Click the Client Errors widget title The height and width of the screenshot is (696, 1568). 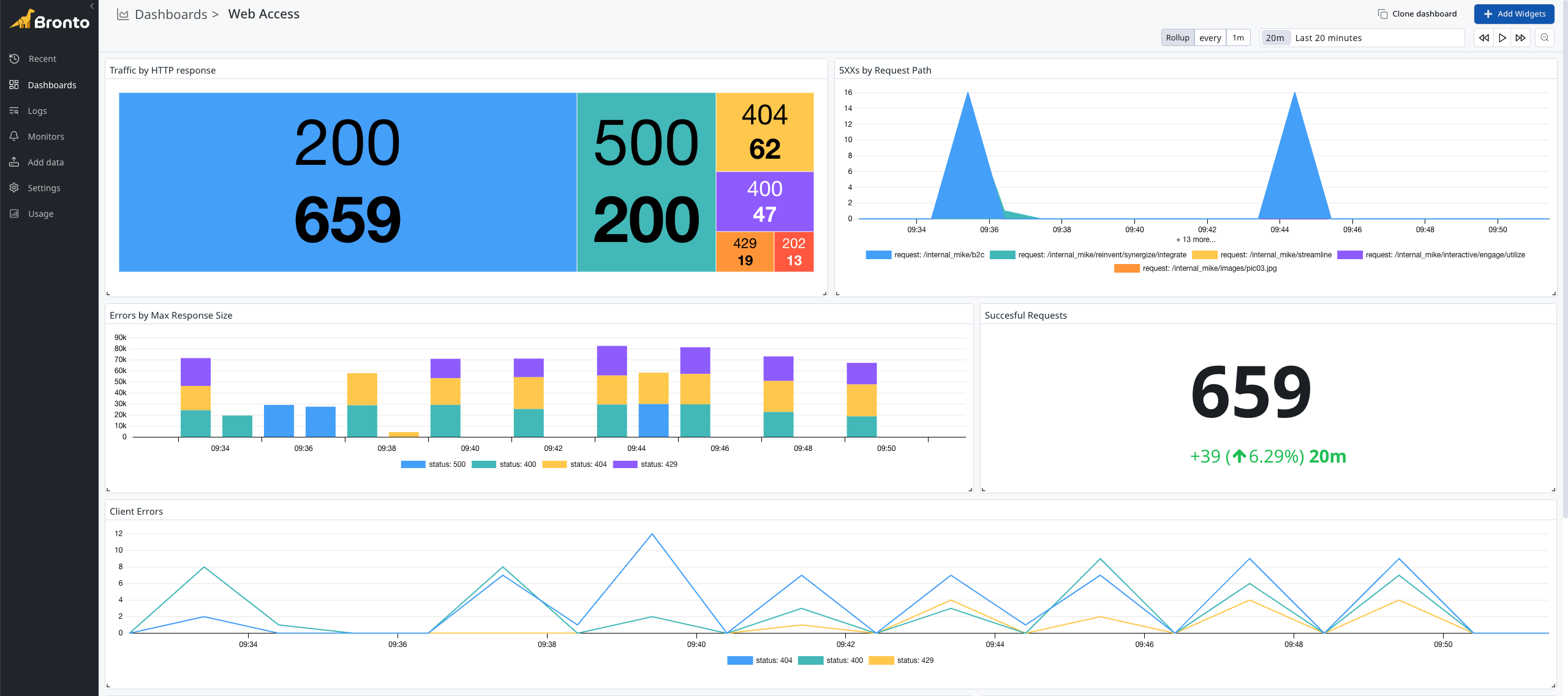(136, 512)
